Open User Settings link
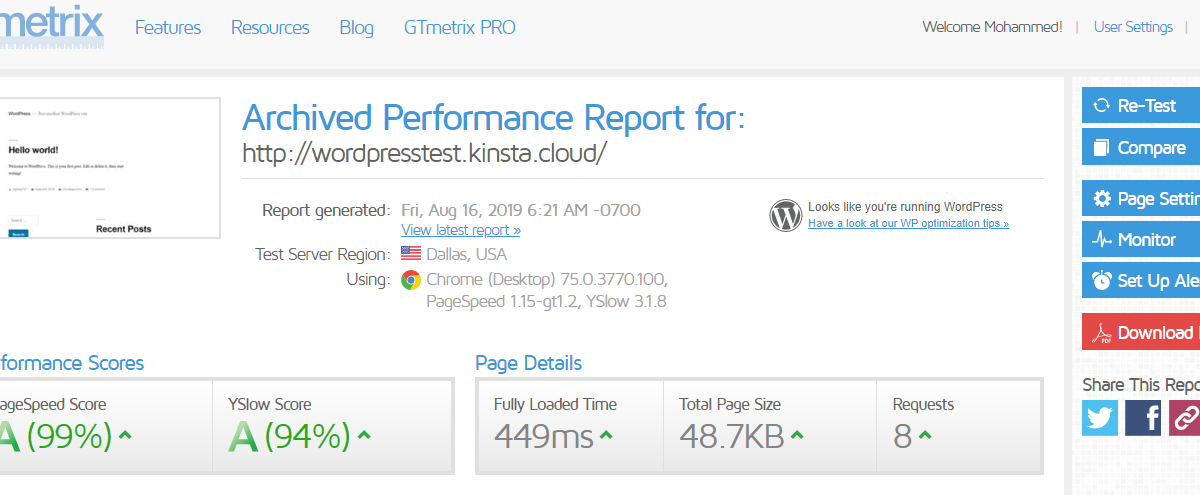1200x495 pixels. [1133, 27]
